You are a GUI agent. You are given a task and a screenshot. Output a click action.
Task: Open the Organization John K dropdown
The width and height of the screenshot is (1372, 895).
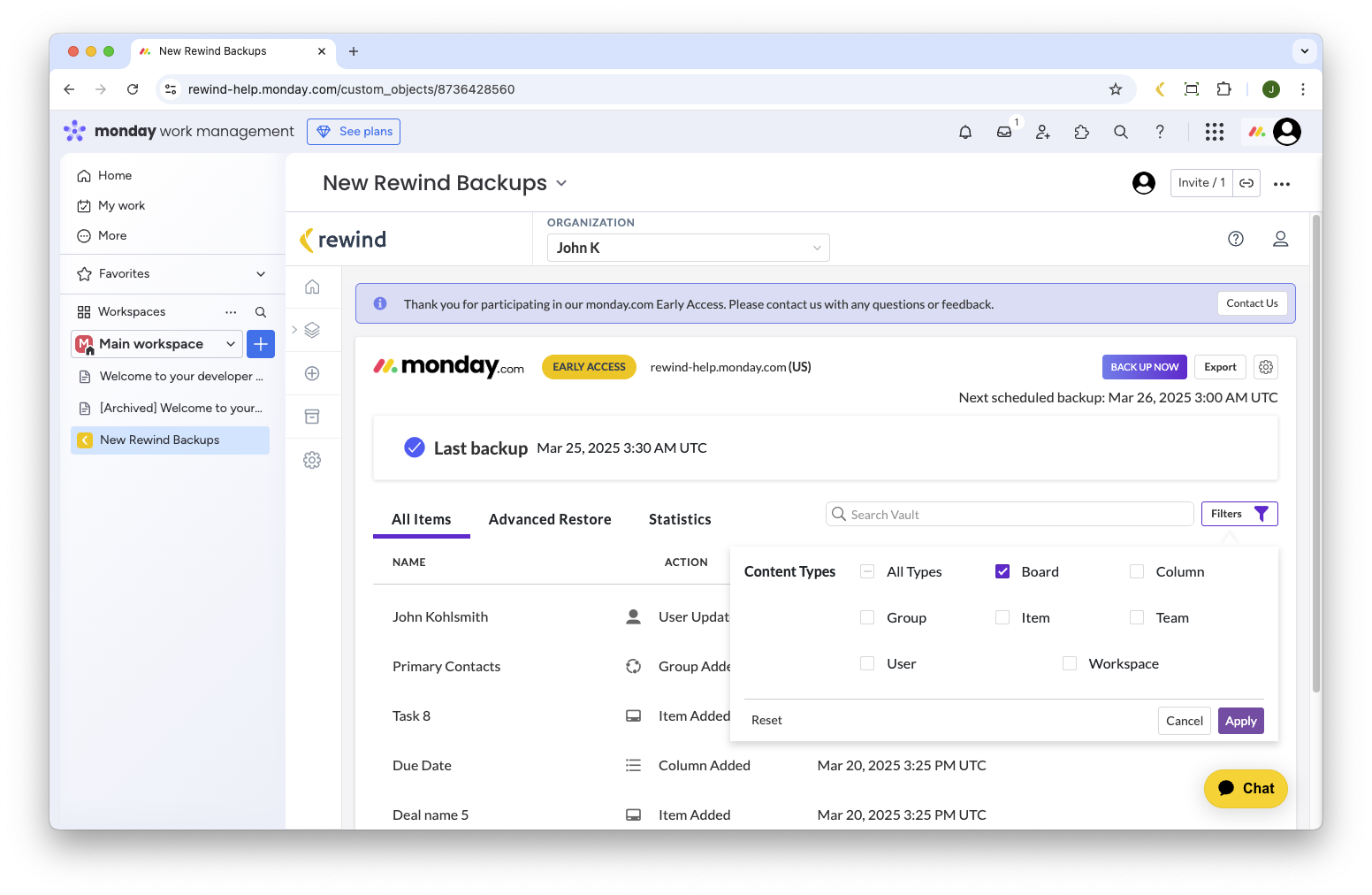[689, 248]
